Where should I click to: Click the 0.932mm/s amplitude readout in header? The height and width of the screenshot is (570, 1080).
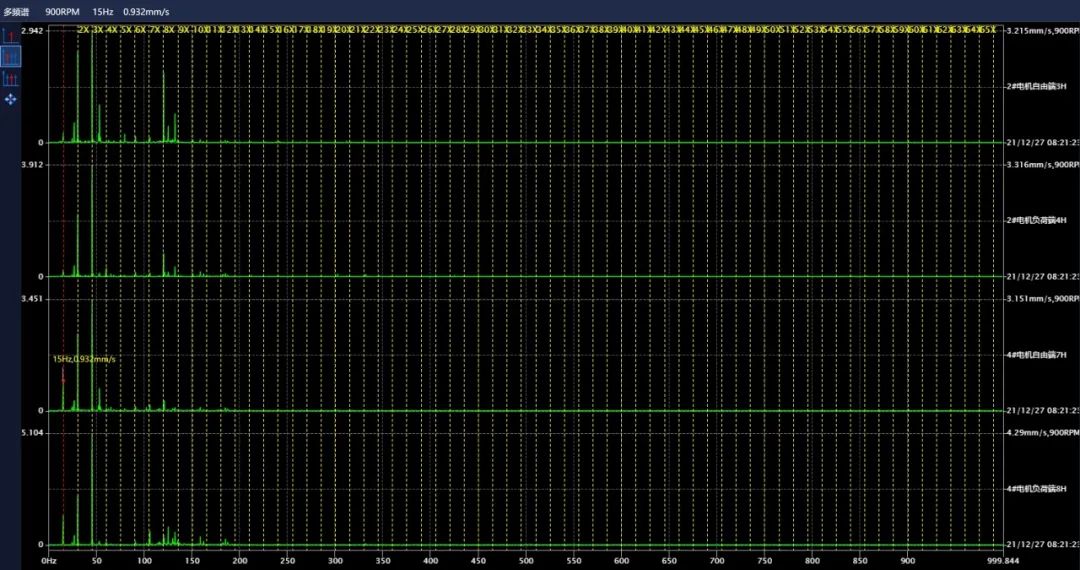click(x=145, y=11)
